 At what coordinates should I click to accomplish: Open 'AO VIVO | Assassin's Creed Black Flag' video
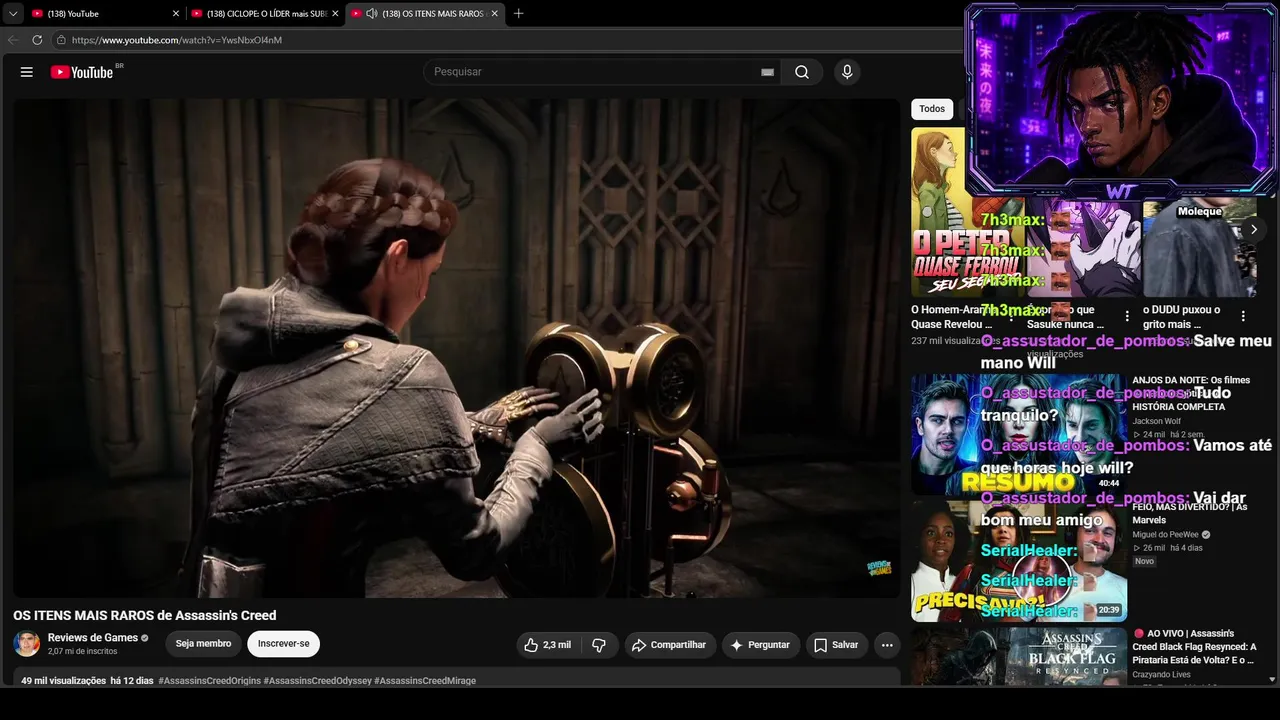pyautogui.click(x=1195, y=647)
